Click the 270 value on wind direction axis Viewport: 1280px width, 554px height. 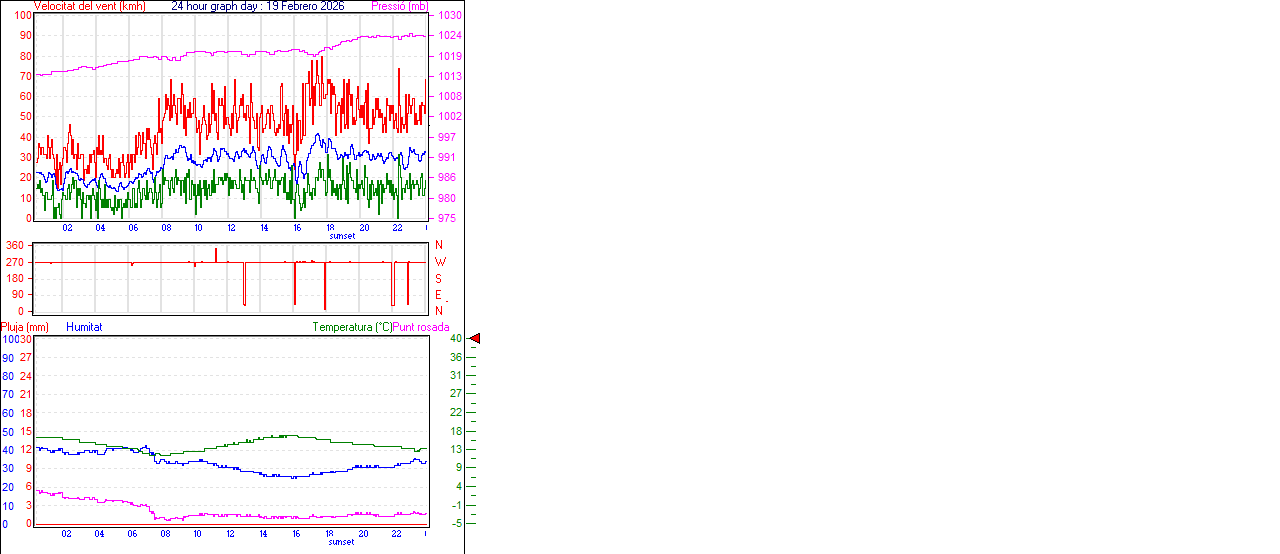[14, 262]
